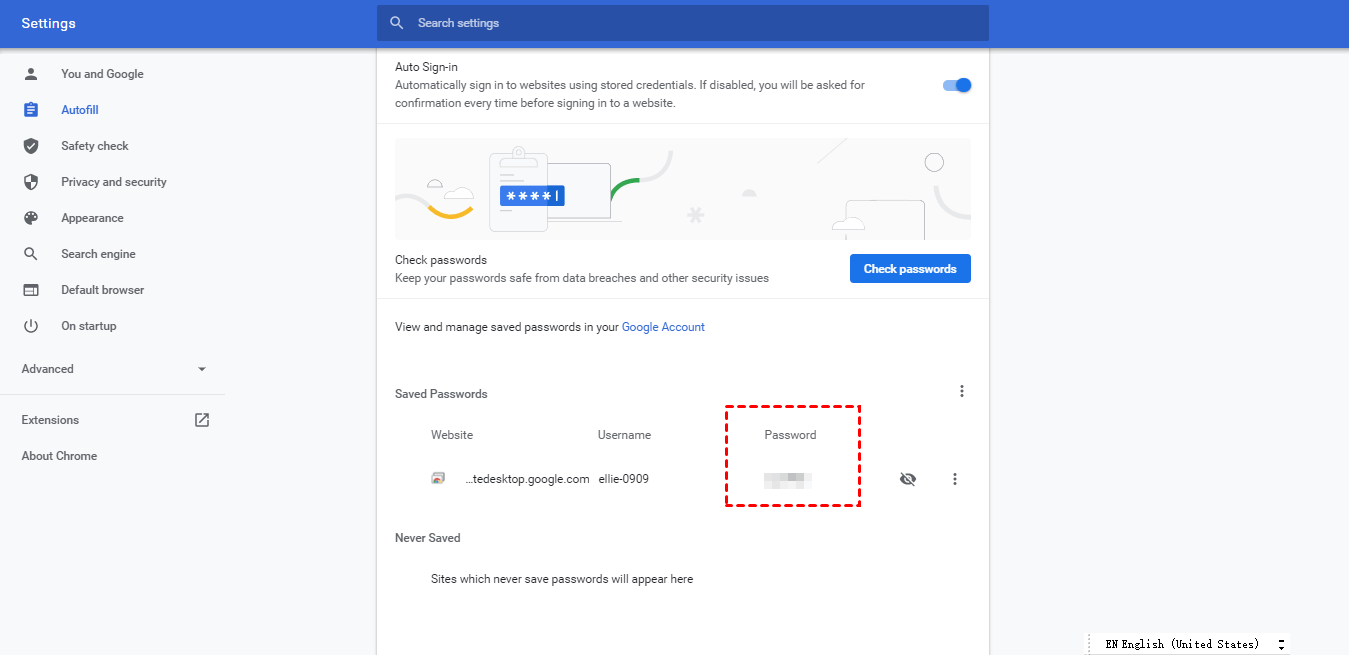Image resolution: width=1349 pixels, height=655 pixels.
Task: Open more actions for ellie-0909 entry
Action: [955, 479]
